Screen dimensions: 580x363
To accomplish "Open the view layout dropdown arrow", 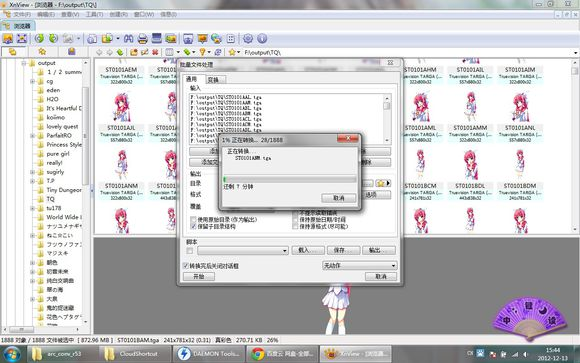I will 178,52.
